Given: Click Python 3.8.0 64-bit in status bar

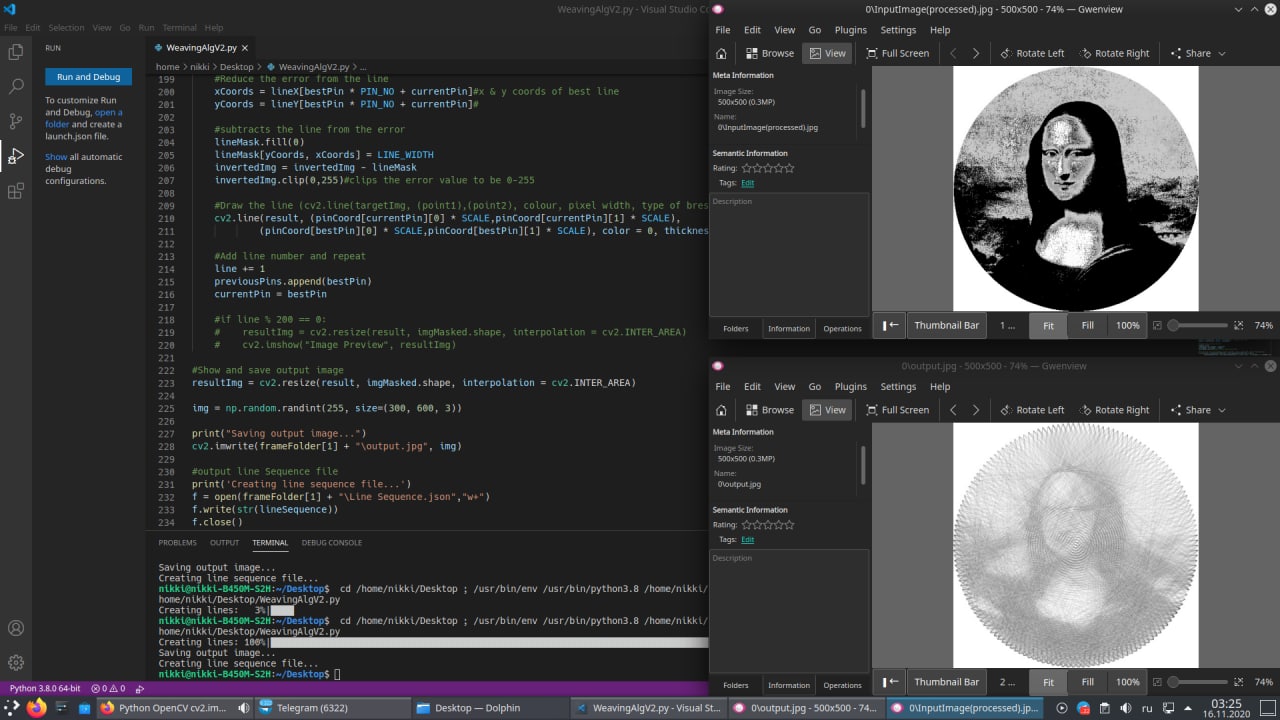Looking at the screenshot, I should (x=43, y=689).
